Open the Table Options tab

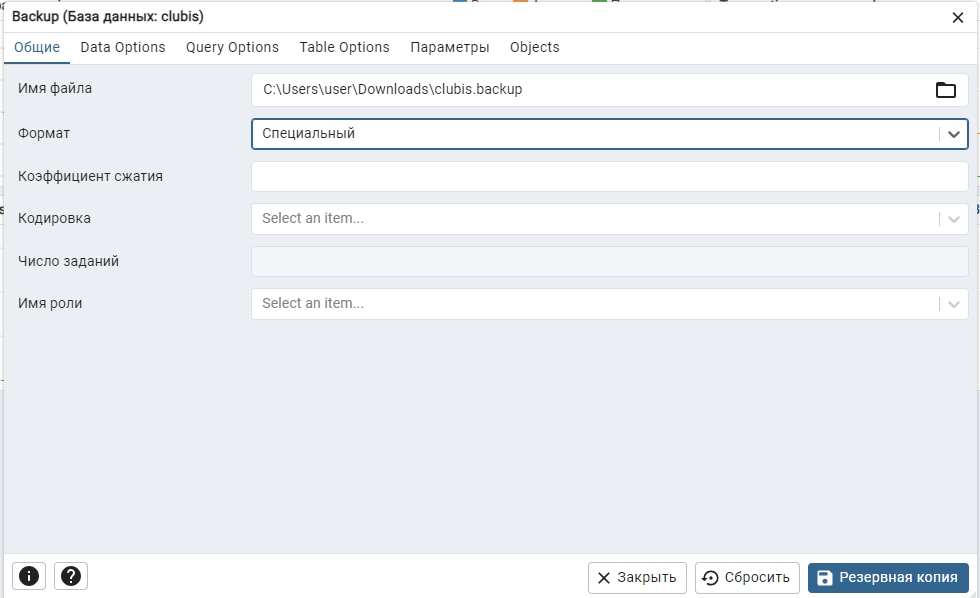point(344,47)
